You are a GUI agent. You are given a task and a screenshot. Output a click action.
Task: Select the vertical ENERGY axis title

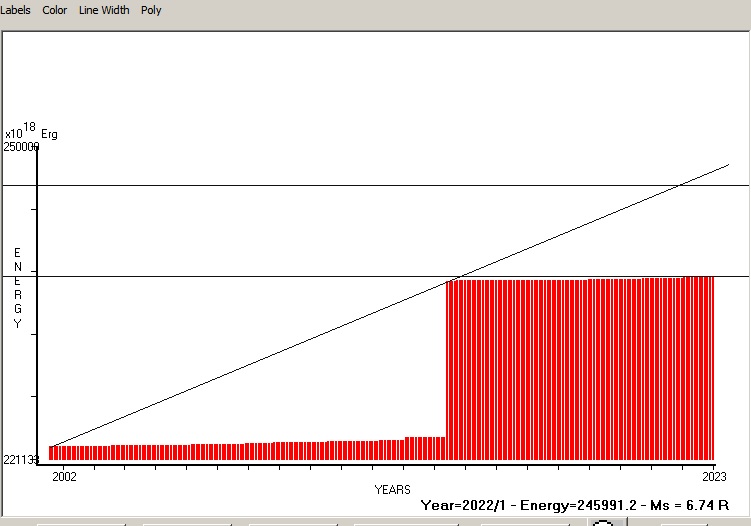17,288
